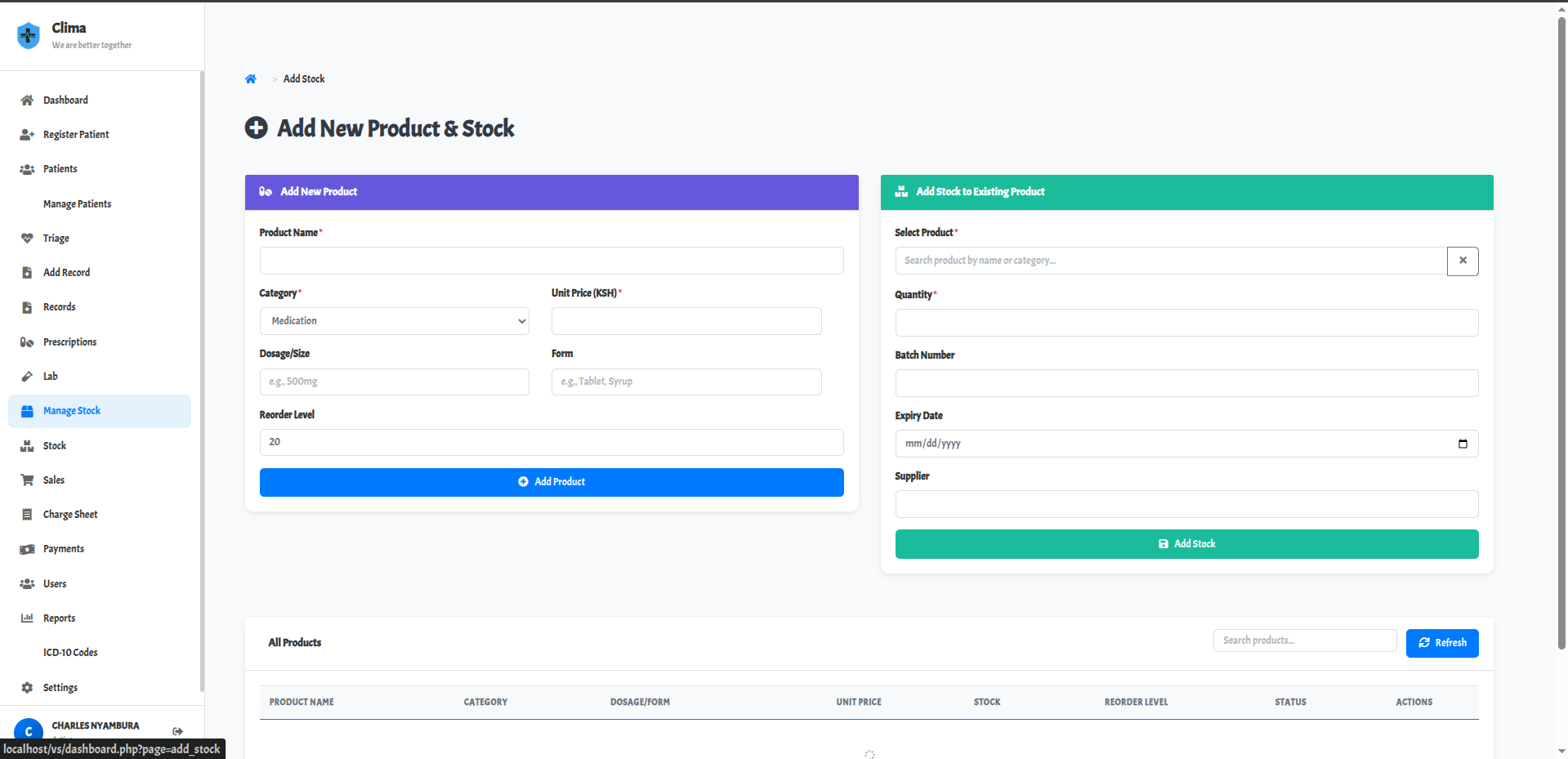Open ICD-10 Codes menu item
Screen dimensions: 1568x759
pyautogui.click(x=70, y=653)
